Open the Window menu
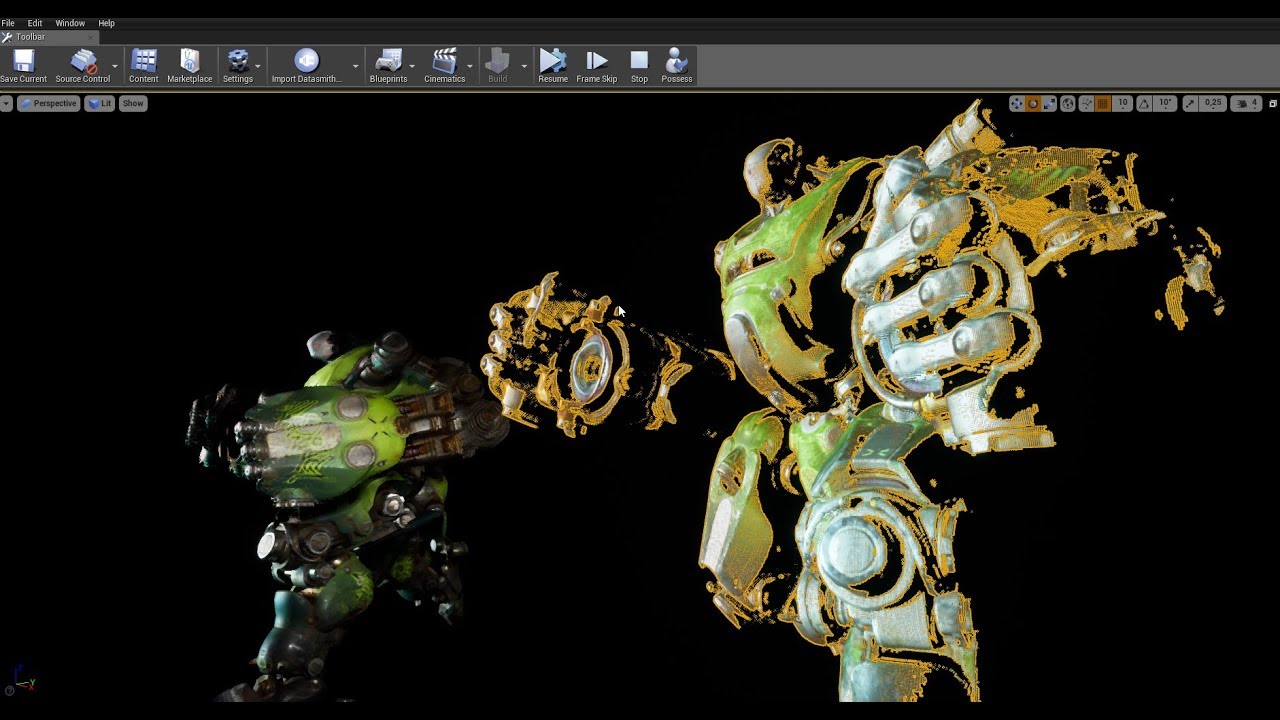Image resolution: width=1280 pixels, height=720 pixels. tap(70, 23)
